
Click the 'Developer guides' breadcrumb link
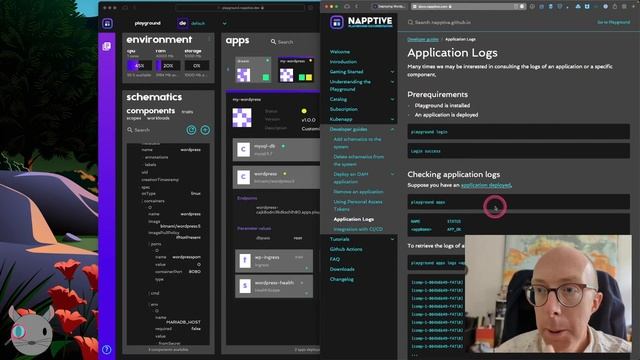point(423,39)
